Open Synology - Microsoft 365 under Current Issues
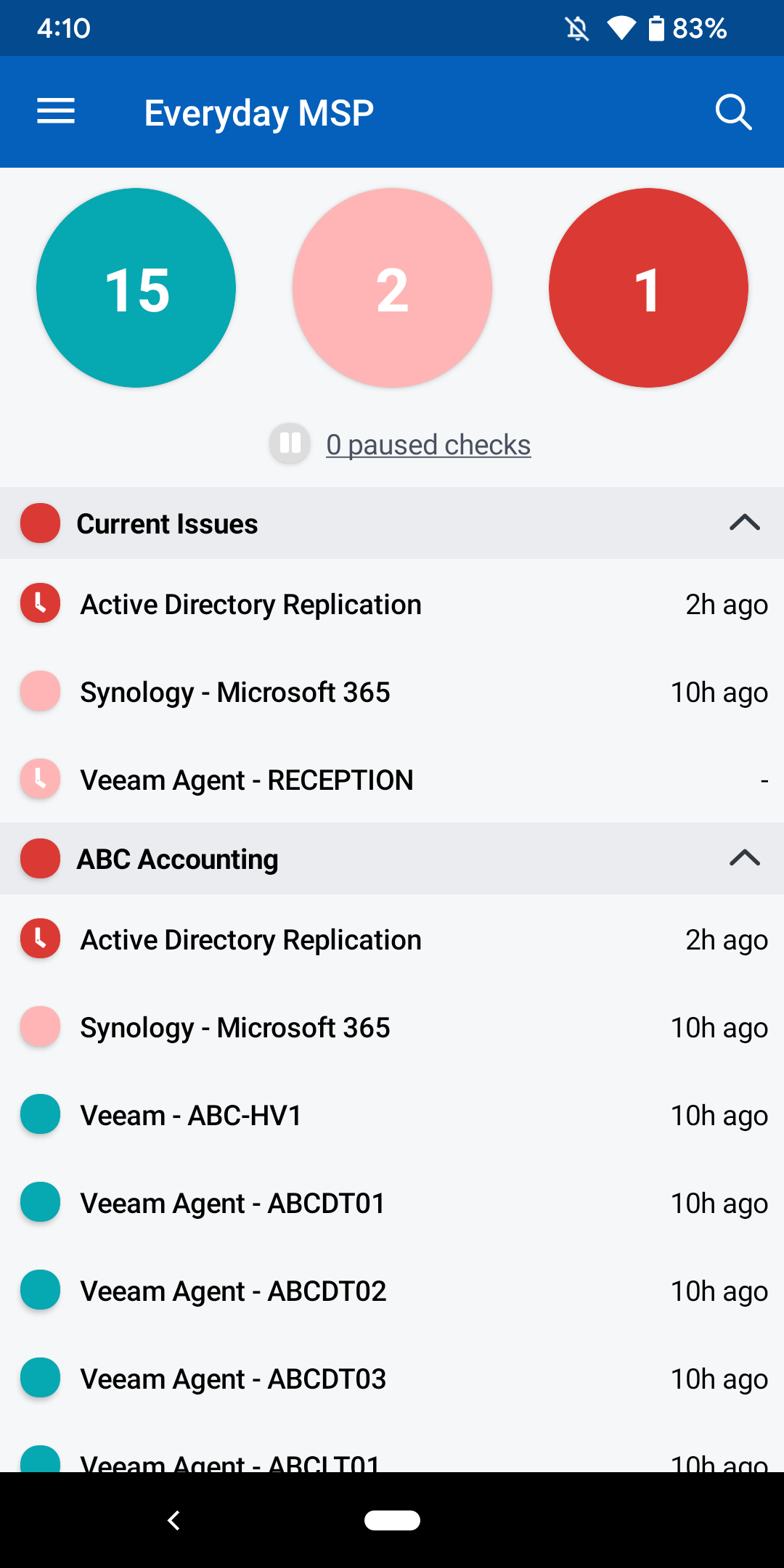Viewport: 784px width, 1568px height. coord(235,692)
